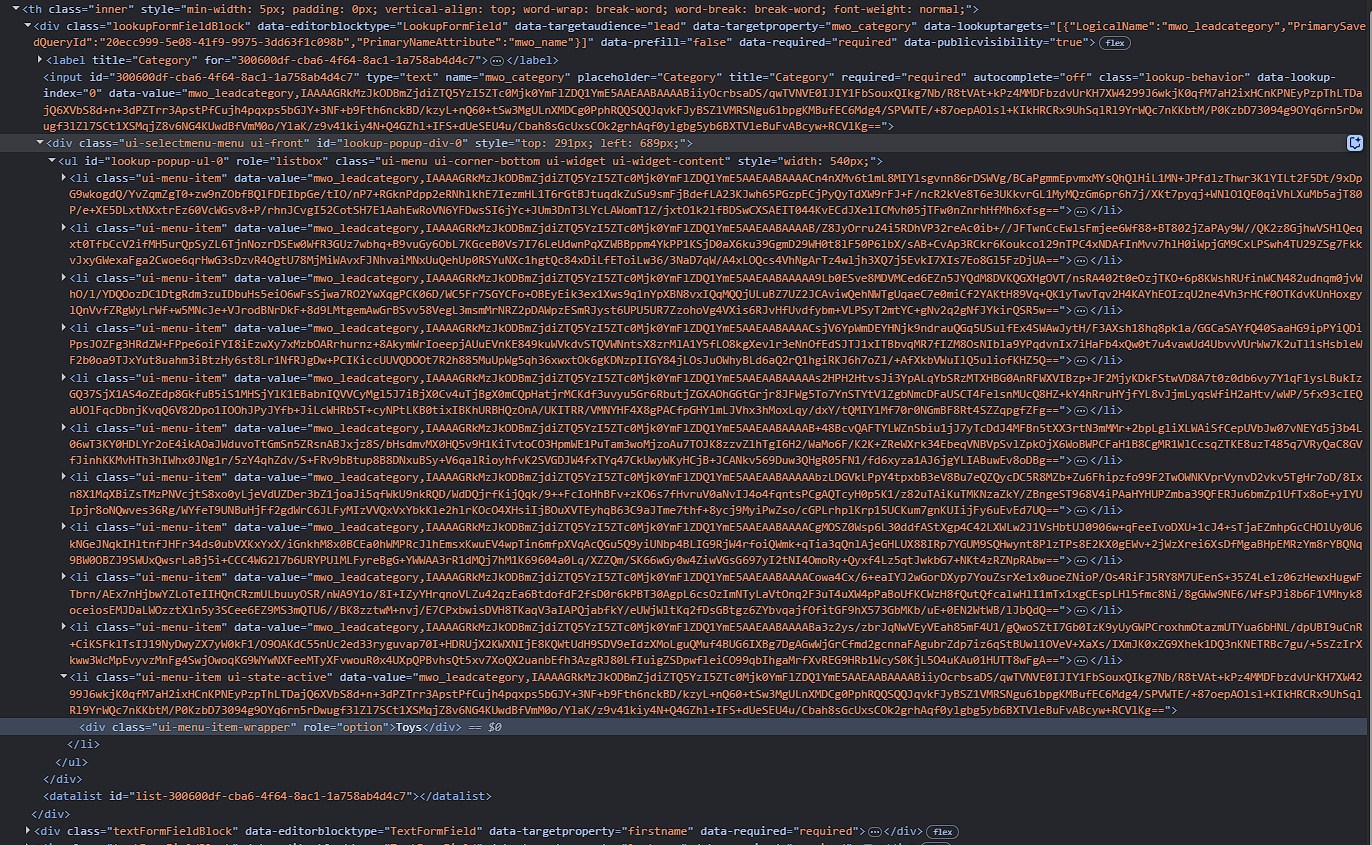Click the ellipsis inside the textFormFieldBlock div
The height and width of the screenshot is (845, 1372).
pyautogui.click(x=875, y=831)
